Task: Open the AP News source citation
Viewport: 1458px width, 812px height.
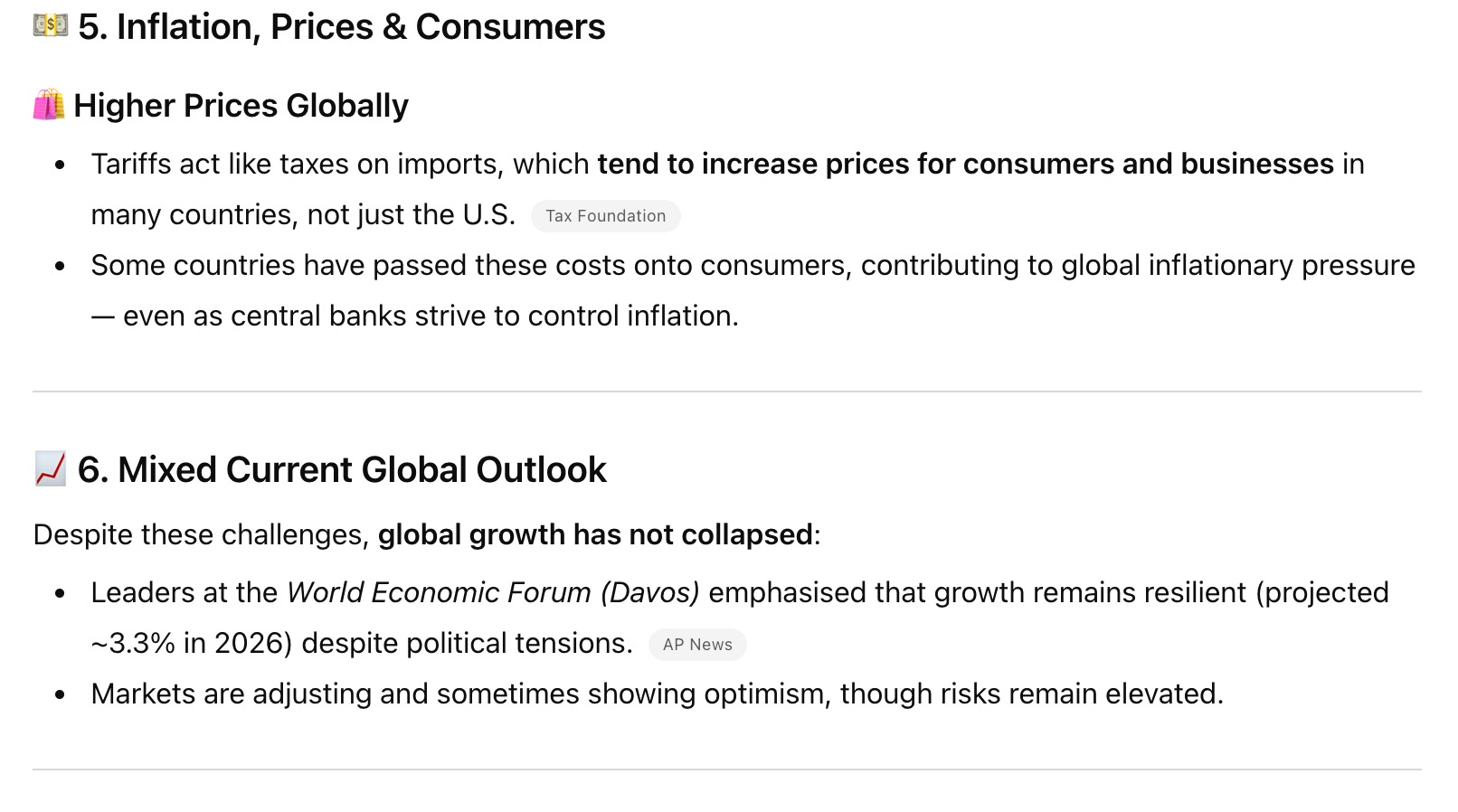Action: coord(697,645)
